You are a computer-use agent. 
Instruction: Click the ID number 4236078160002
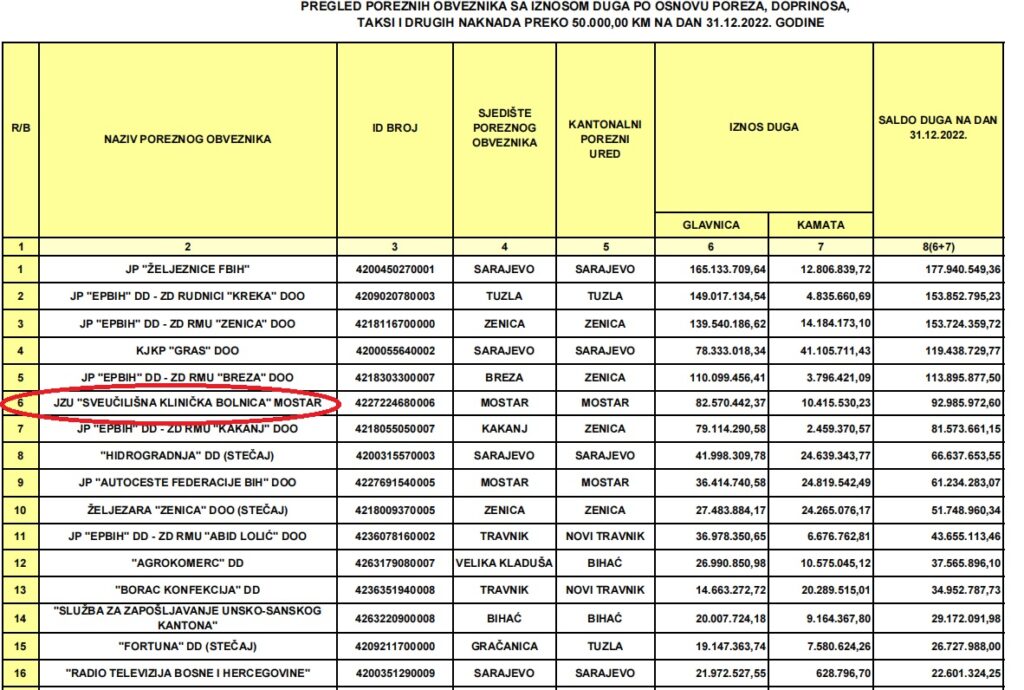pyautogui.click(x=394, y=536)
